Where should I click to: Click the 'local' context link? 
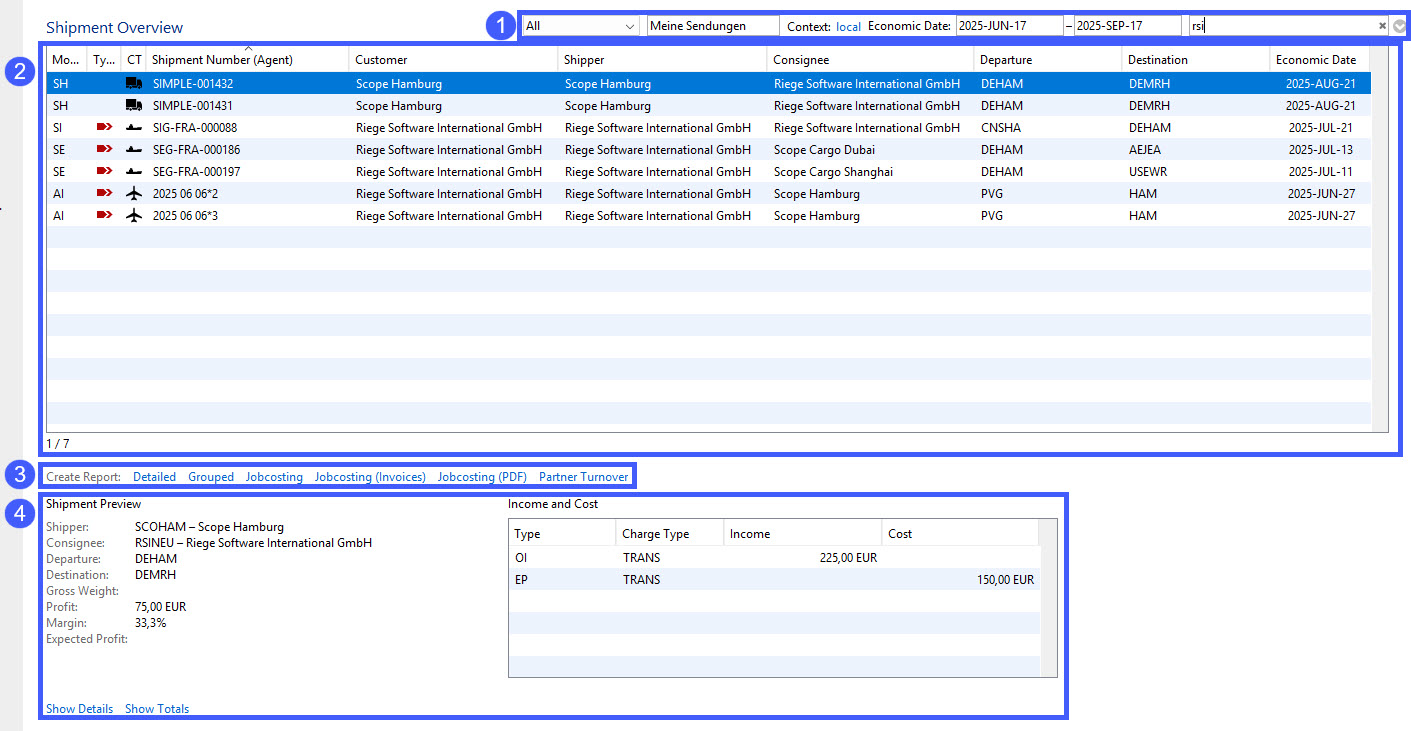click(848, 26)
